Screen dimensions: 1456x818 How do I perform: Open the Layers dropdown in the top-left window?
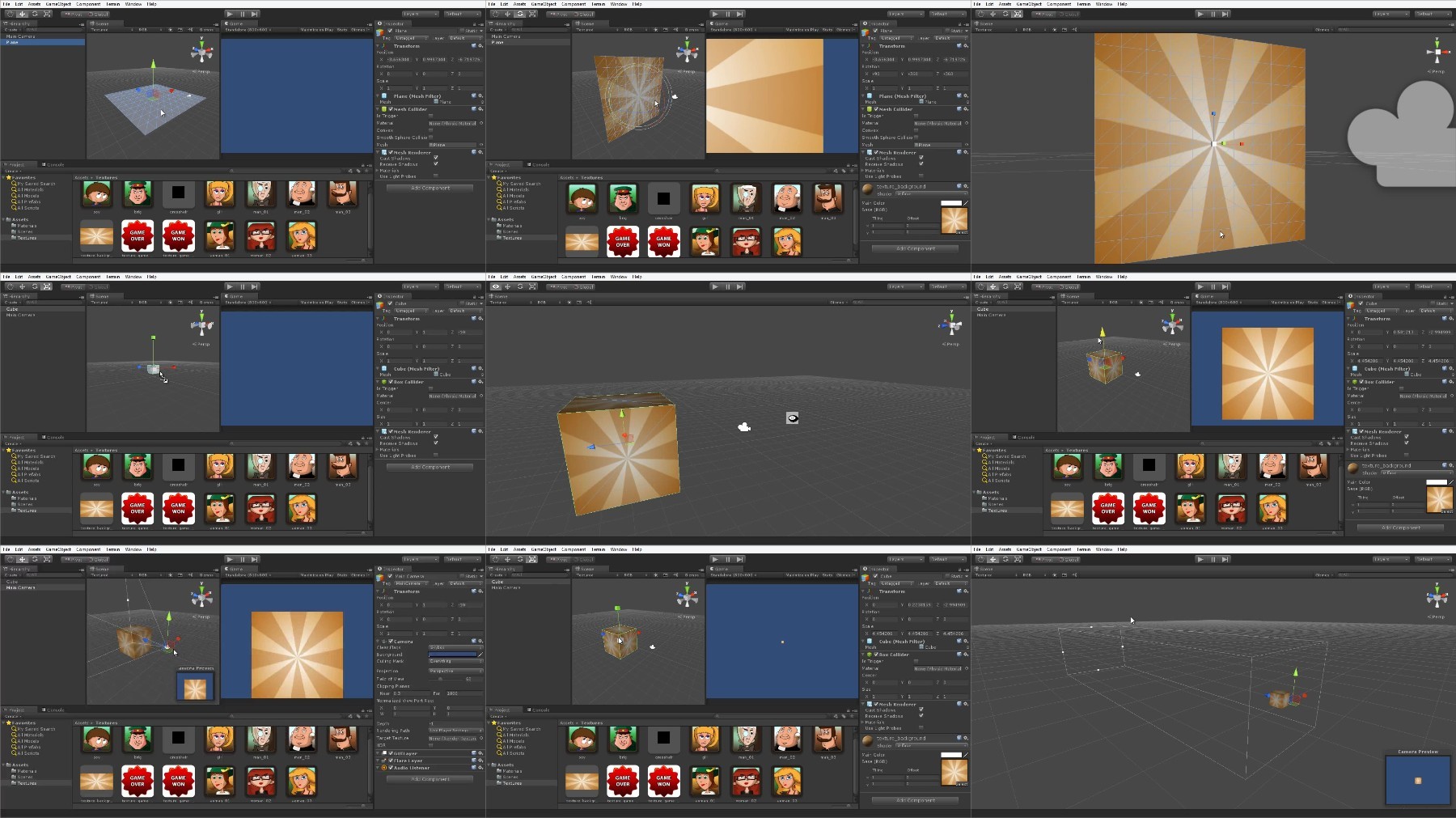[420, 14]
